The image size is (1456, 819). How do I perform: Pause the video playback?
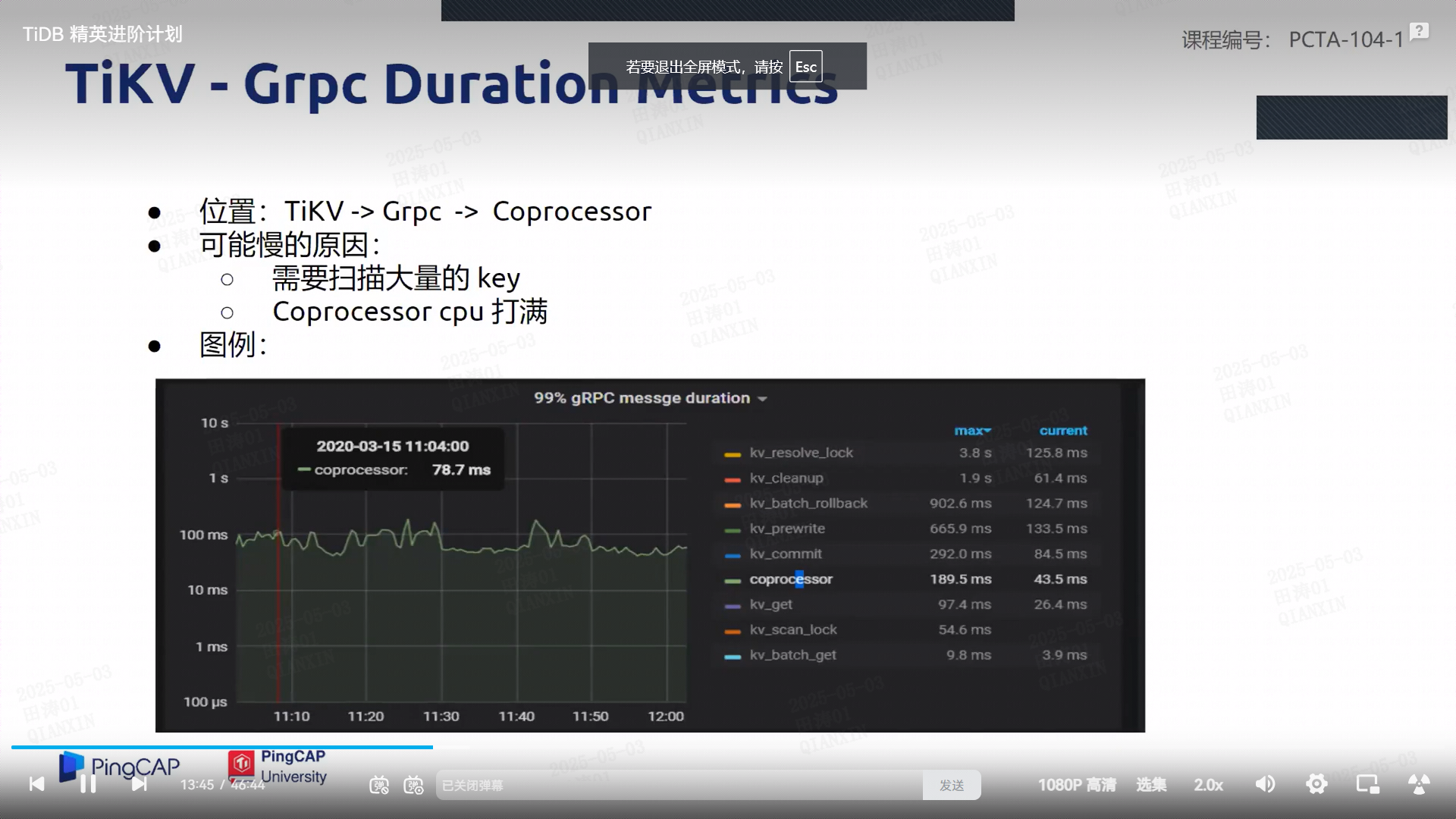pos(88,784)
